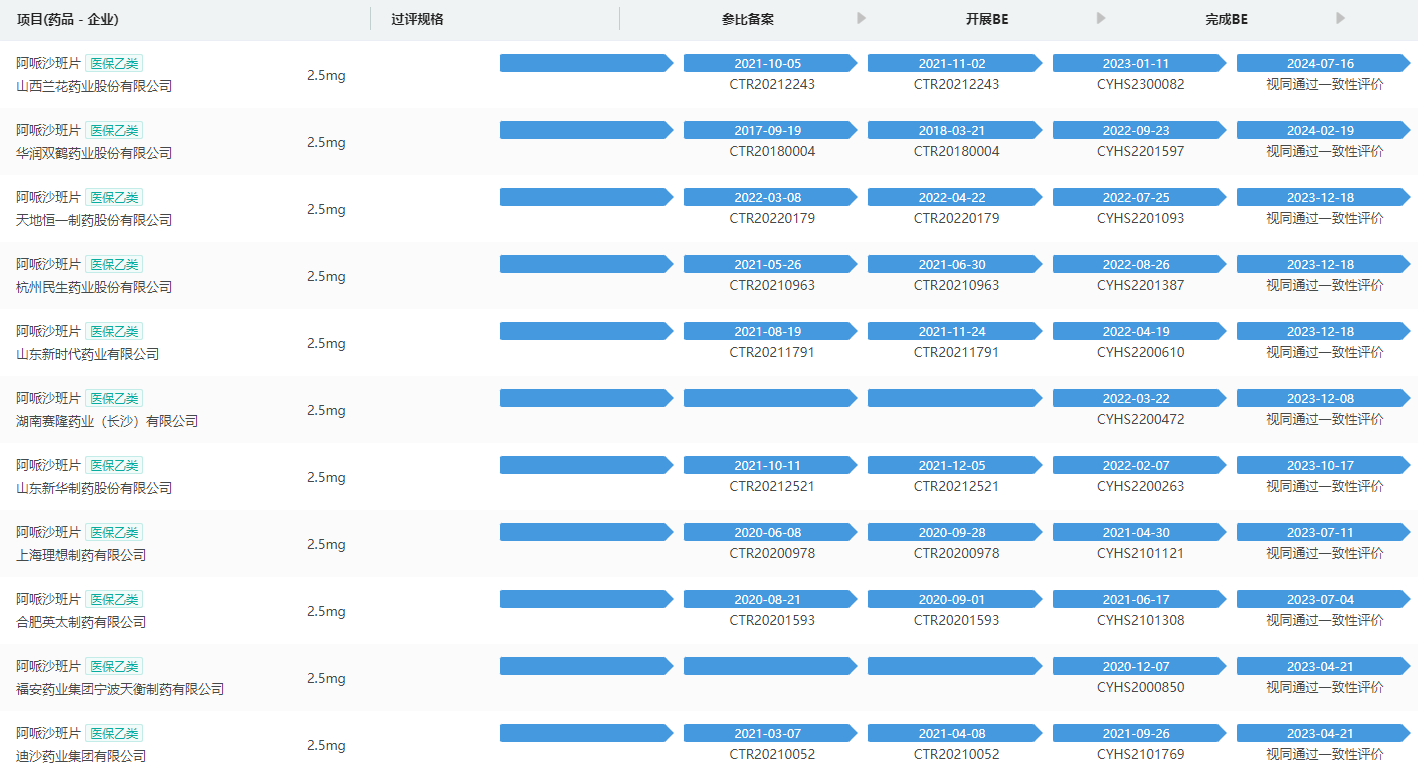Select acceptance number CYHS2101769
The height and width of the screenshot is (773, 1418).
click(1140, 754)
